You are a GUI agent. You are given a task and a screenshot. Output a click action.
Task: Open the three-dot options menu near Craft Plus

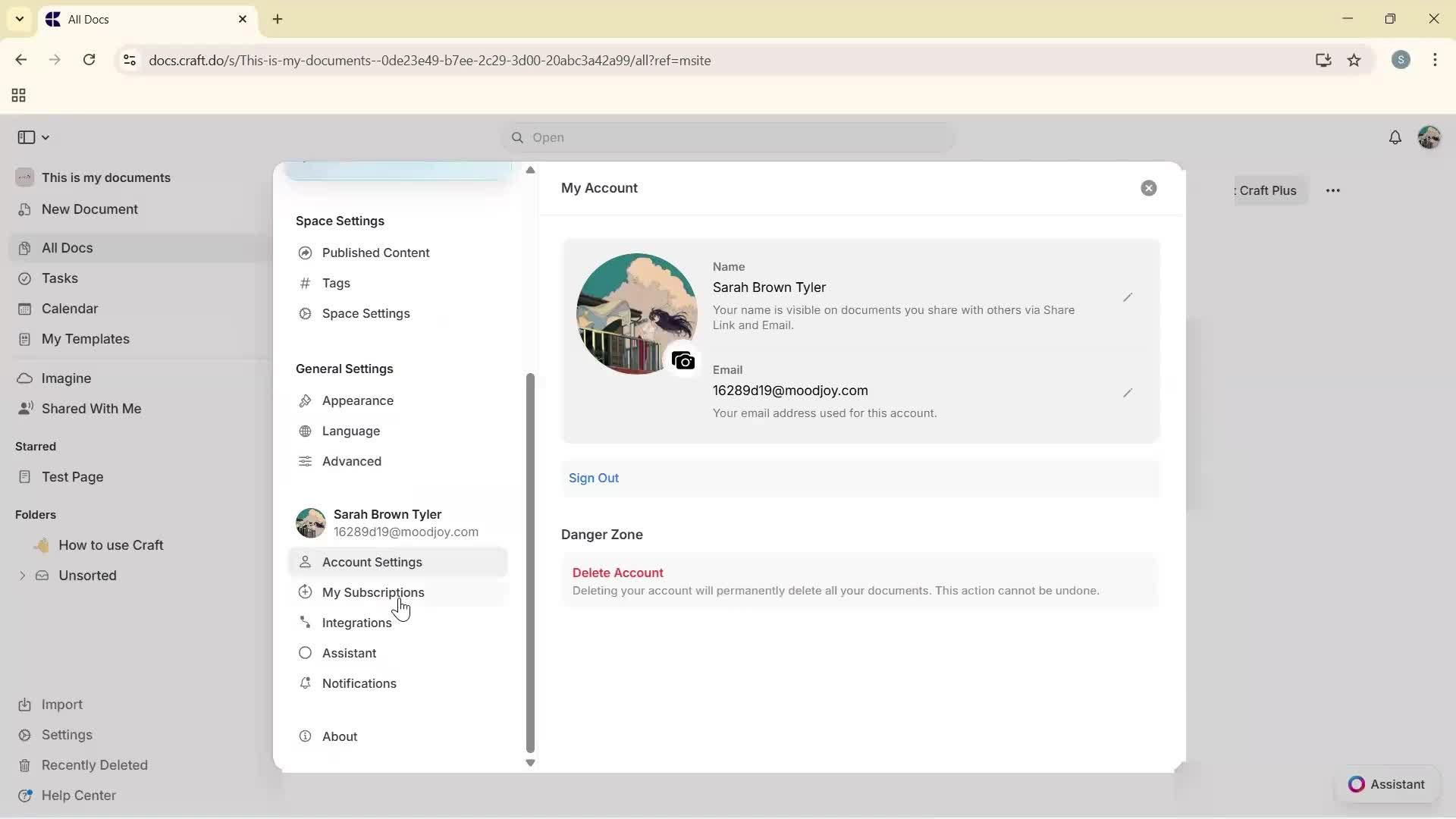point(1334,190)
